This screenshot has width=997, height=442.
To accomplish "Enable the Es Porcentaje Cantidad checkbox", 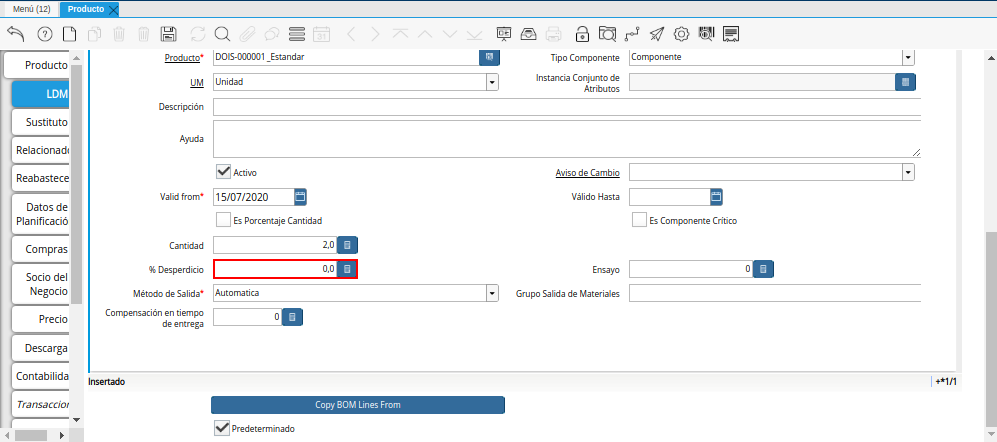I will coord(223,220).
